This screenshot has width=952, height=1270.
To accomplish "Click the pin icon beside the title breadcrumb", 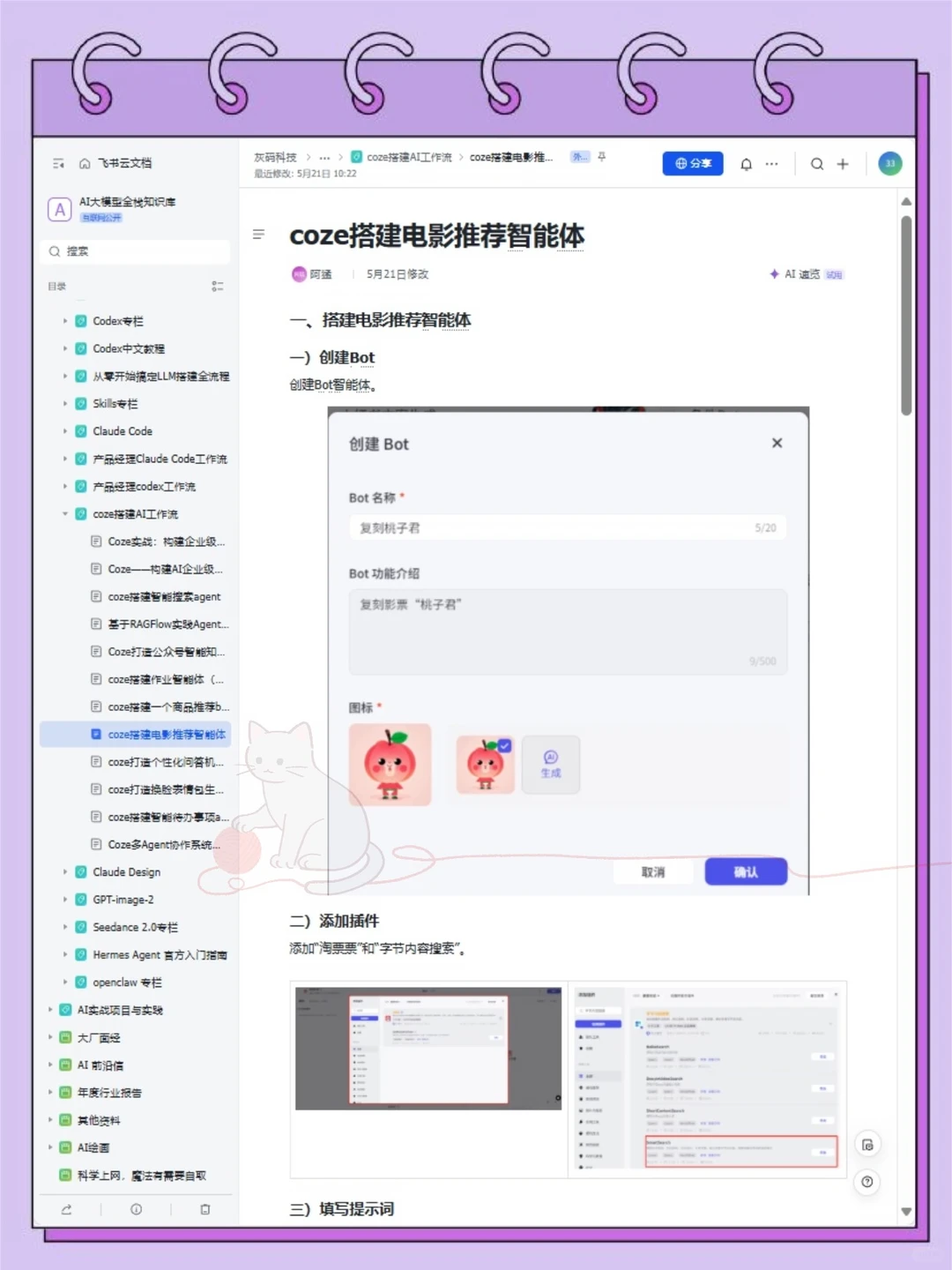I will click(602, 157).
